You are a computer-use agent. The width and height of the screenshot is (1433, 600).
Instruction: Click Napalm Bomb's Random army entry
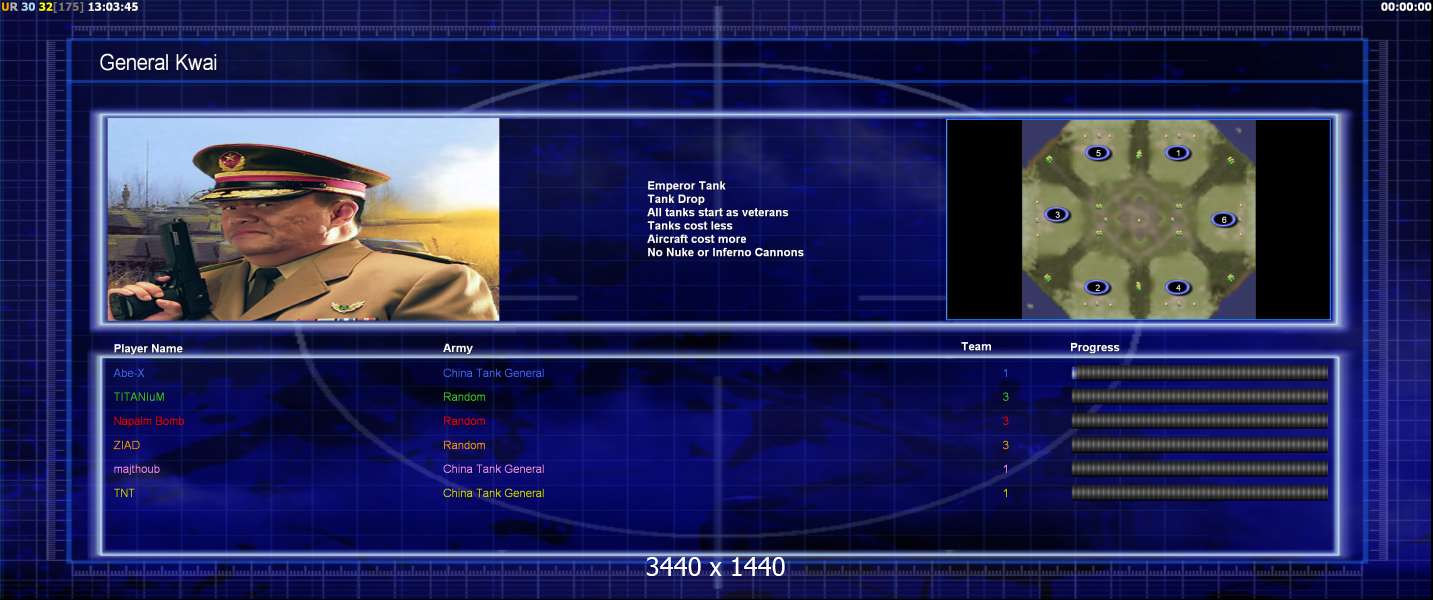pos(464,421)
